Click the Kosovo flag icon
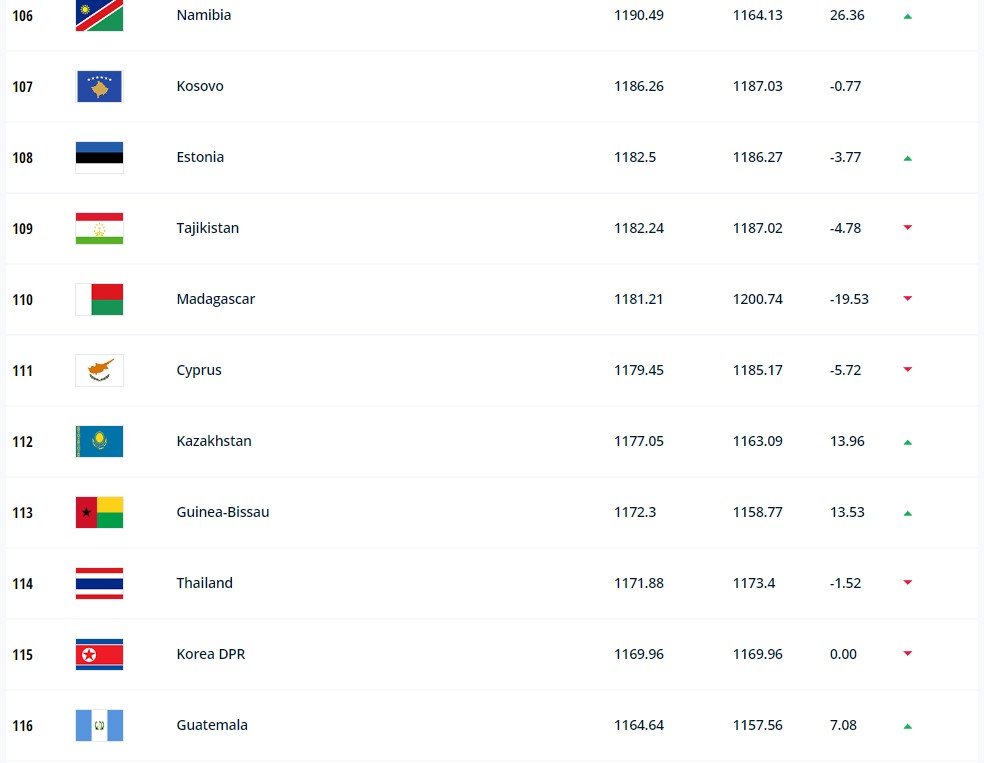 coord(99,86)
